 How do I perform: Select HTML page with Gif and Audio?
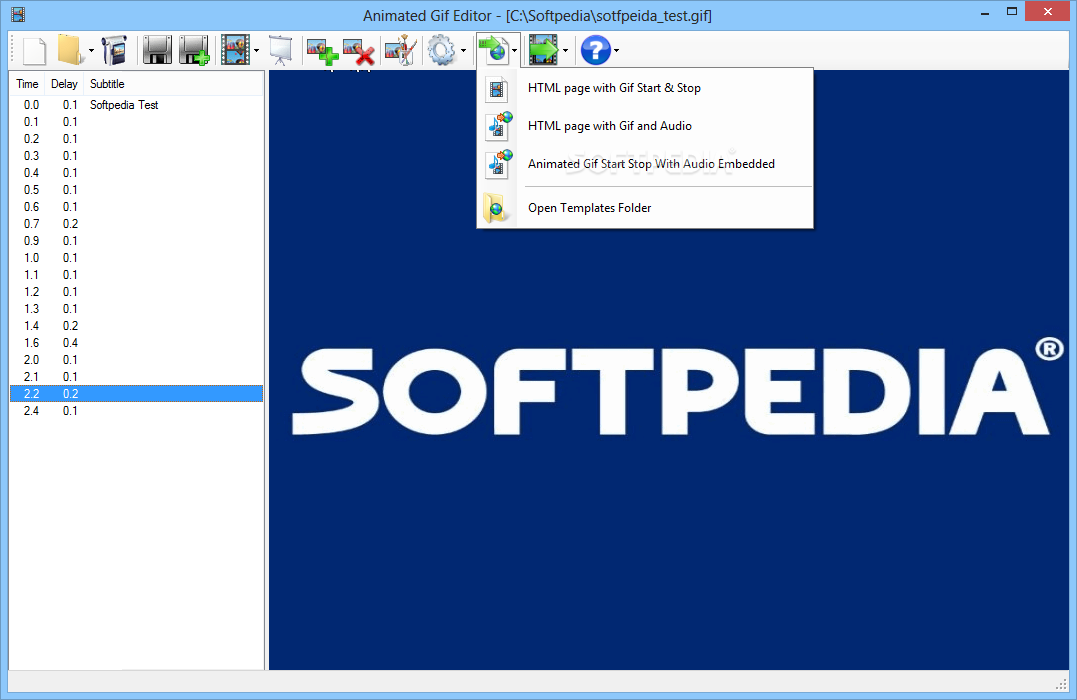click(645, 126)
